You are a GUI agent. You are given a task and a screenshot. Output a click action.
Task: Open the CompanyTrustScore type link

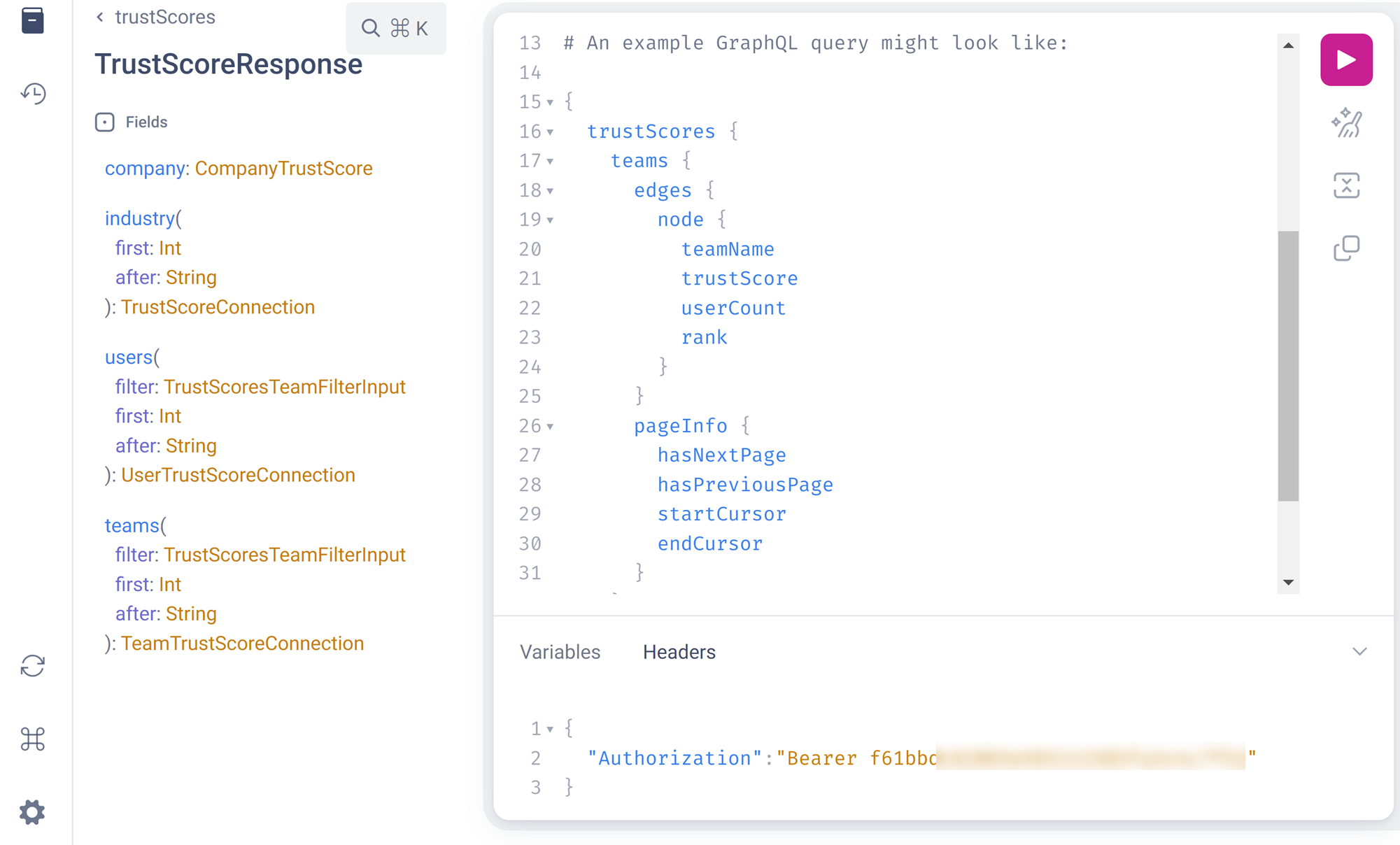[x=283, y=169]
